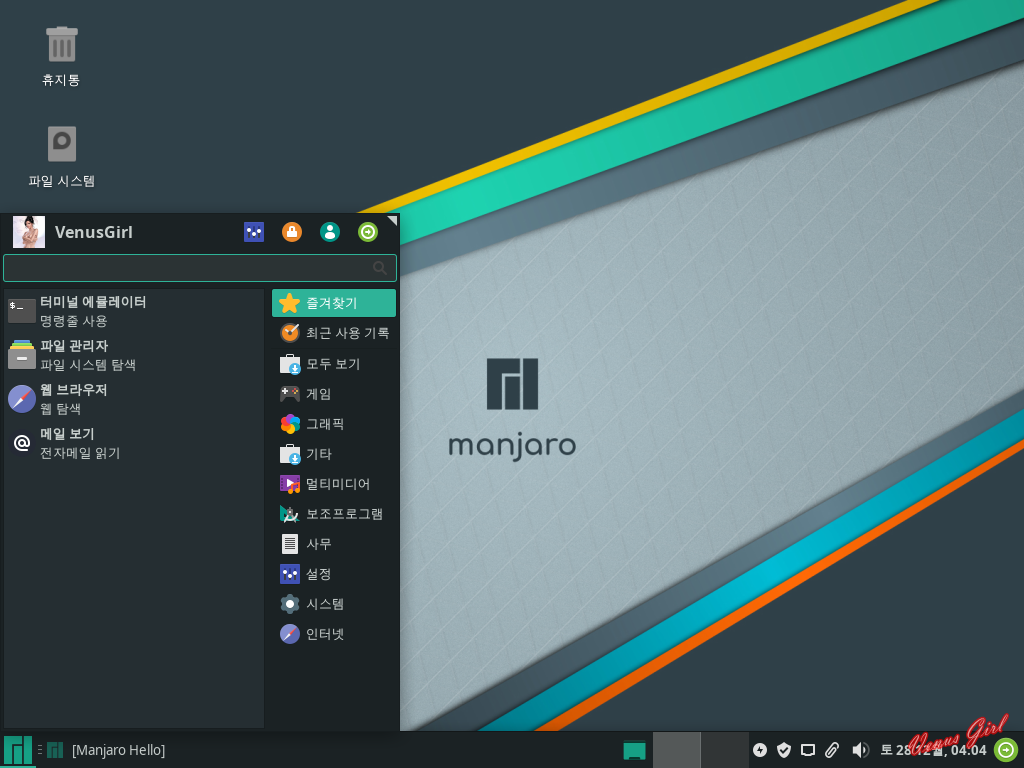This screenshot has height=768, width=1024.
Task: Click the teal switch user icon
Action: click(330, 232)
